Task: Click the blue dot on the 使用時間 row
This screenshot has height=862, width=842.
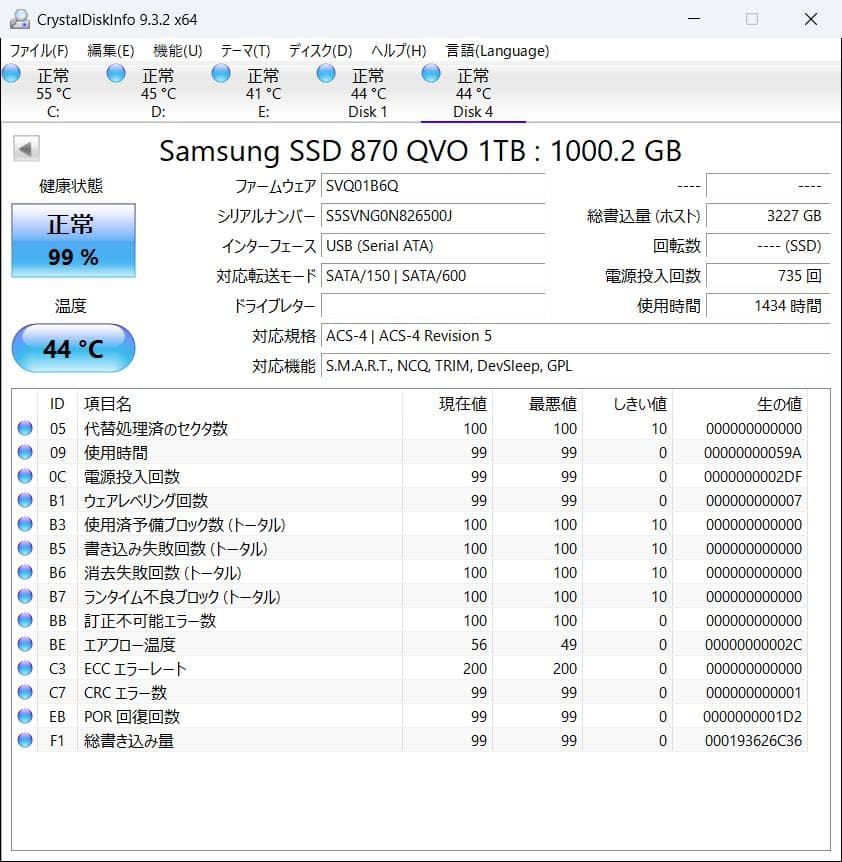Action: click(25, 452)
